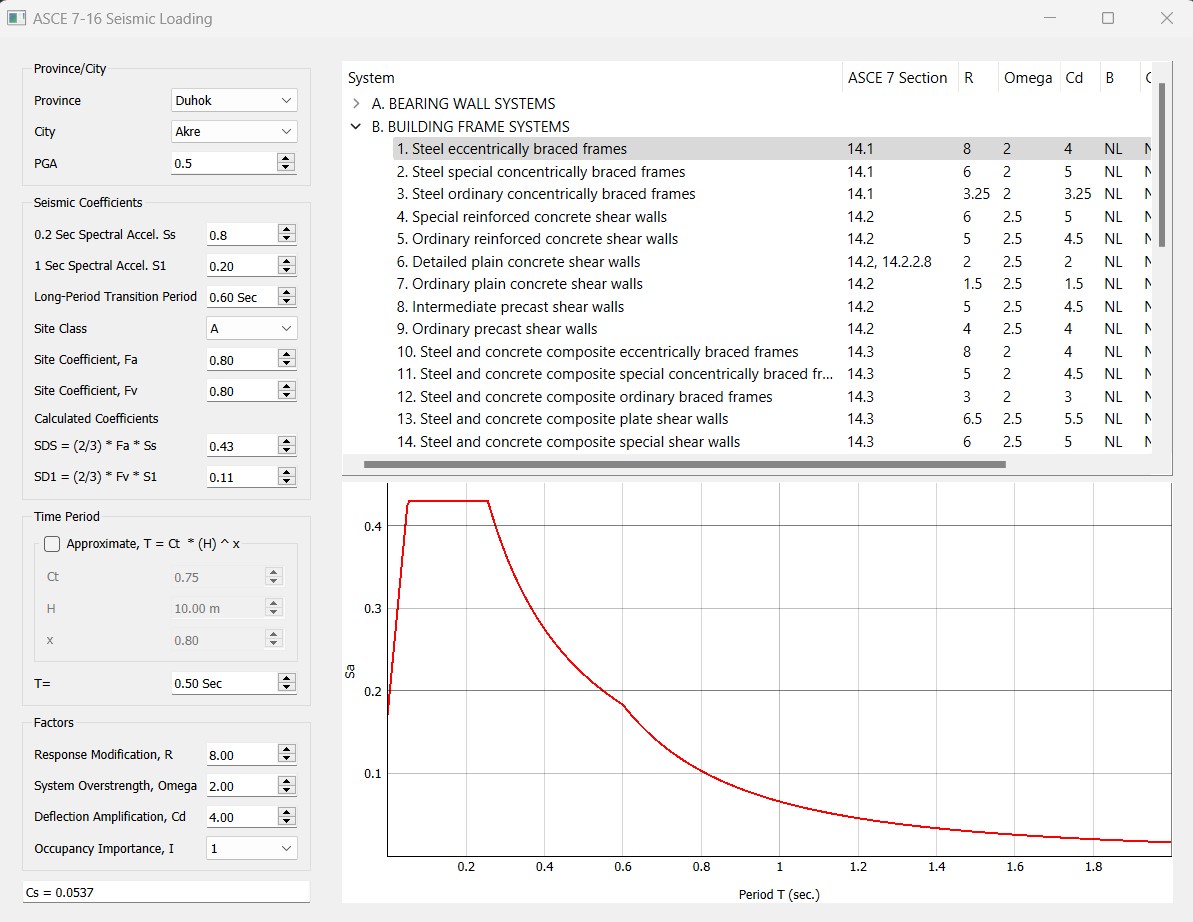1193x922 pixels.
Task: Click the T= period field
Action: 224,683
